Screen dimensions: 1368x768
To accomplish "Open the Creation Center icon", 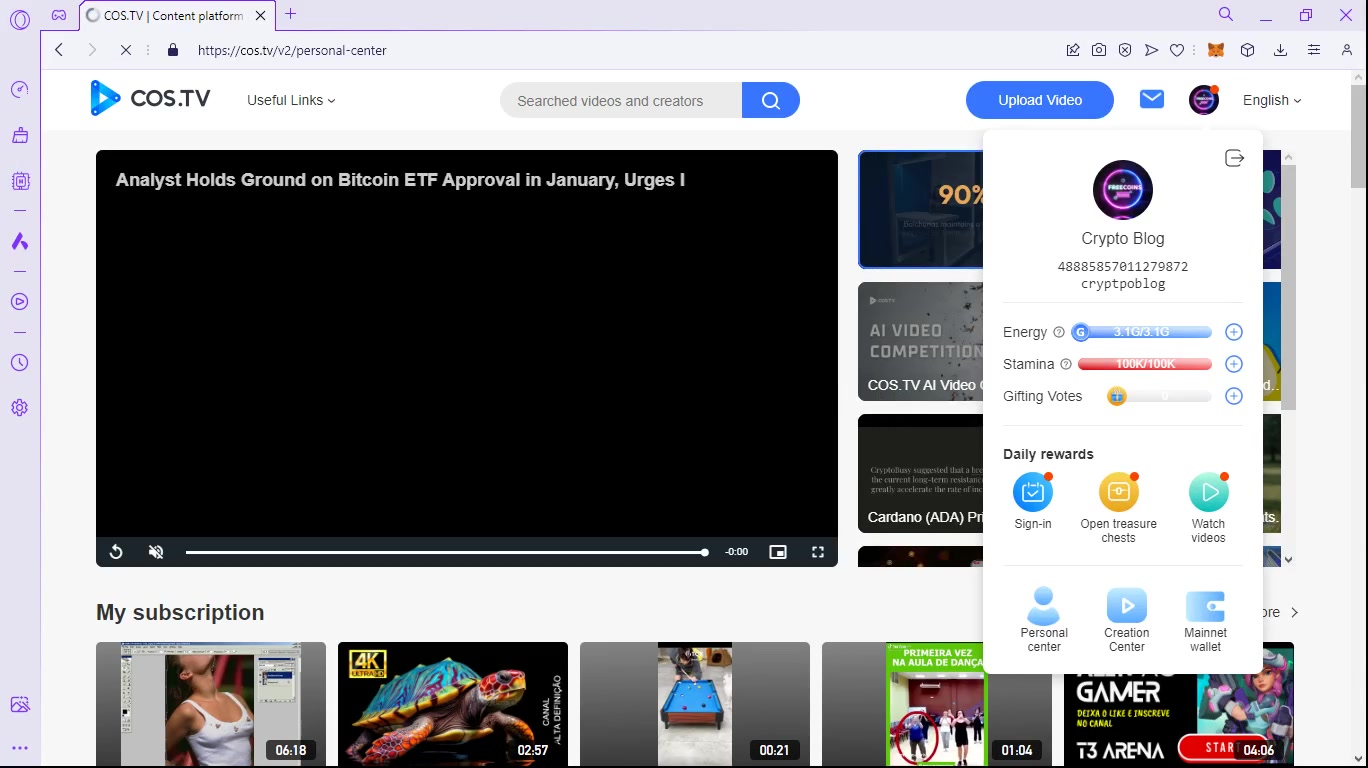I will pyautogui.click(x=1127, y=606).
